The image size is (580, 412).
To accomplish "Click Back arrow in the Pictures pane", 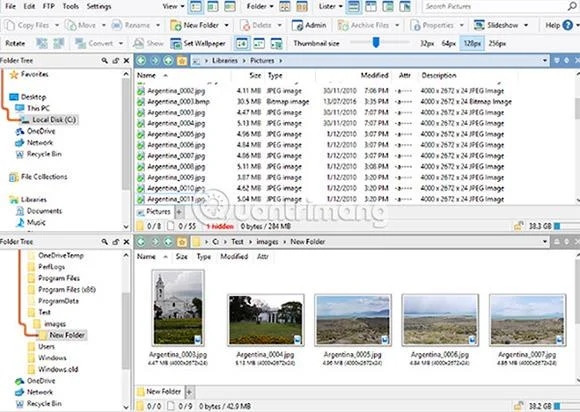I will click(141, 60).
